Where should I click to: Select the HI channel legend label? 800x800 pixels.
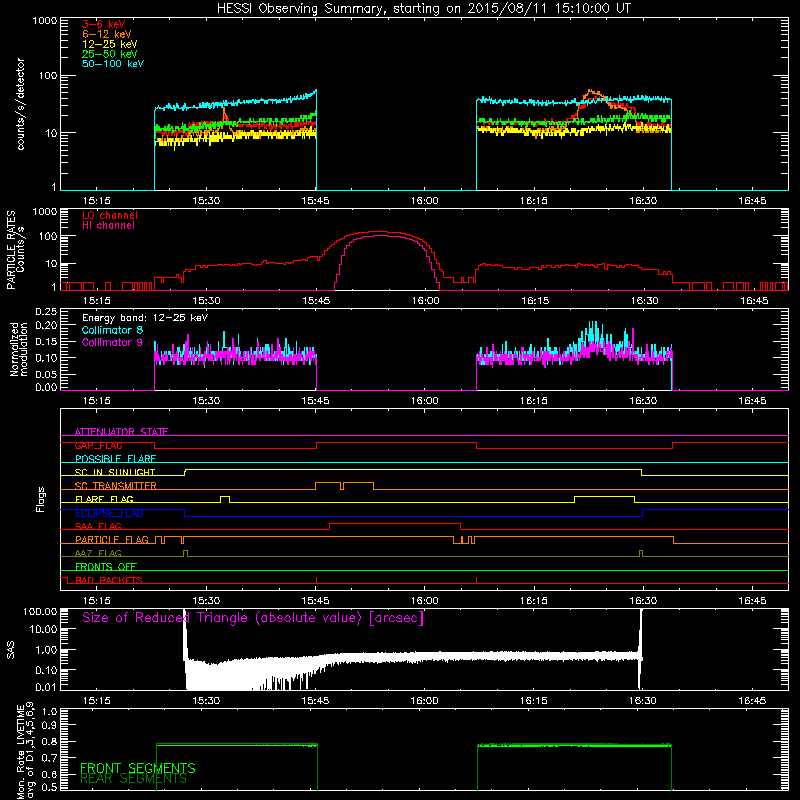pos(109,226)
